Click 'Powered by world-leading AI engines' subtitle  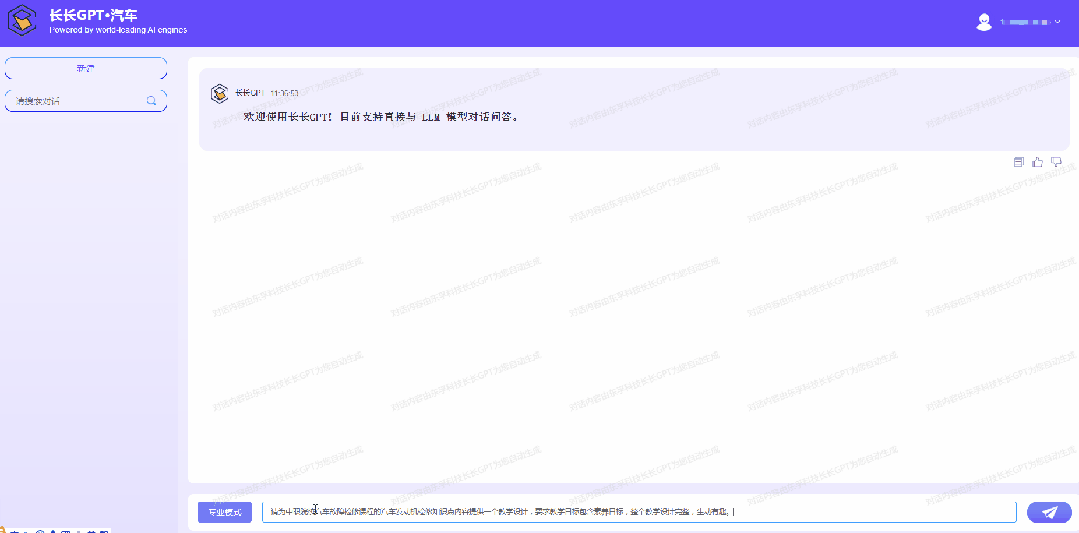118,30
